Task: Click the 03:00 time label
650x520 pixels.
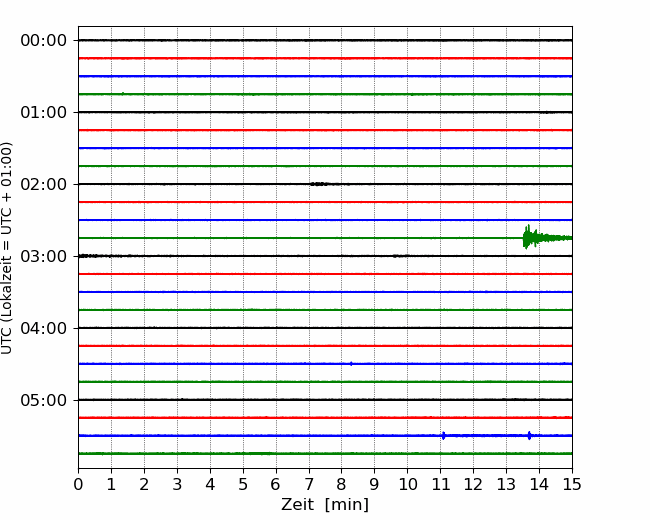Action: 44,256
